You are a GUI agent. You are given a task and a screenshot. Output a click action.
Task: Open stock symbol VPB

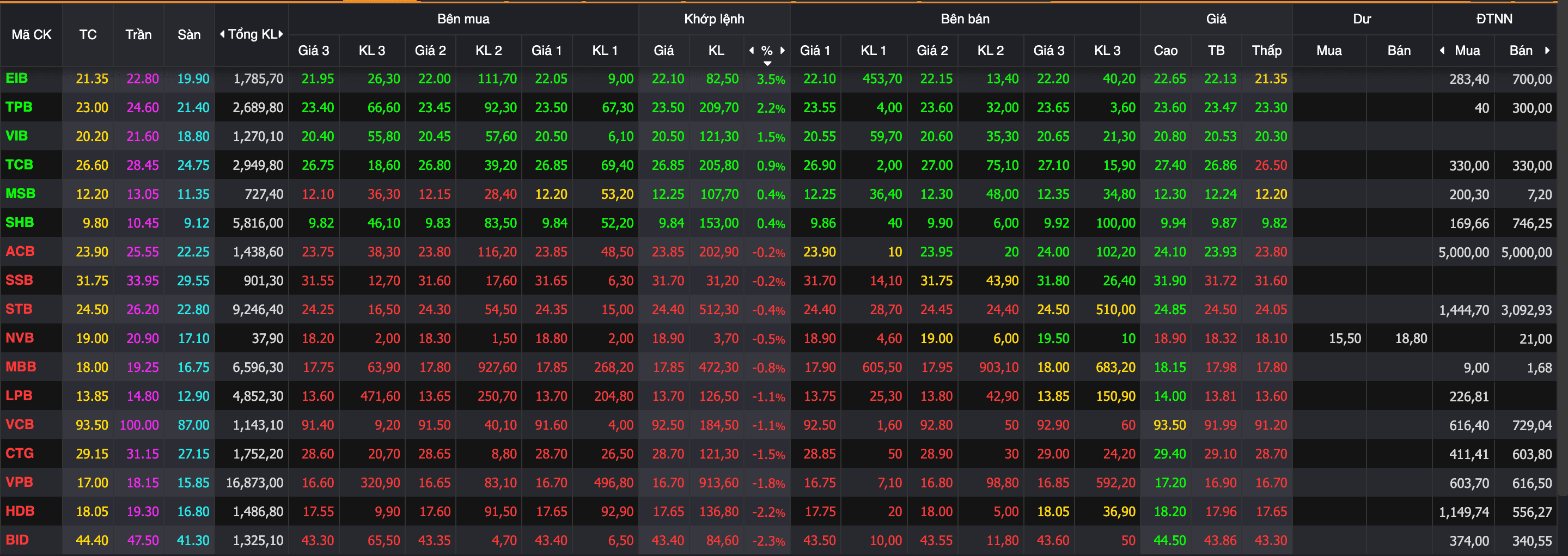pos(19,482)
